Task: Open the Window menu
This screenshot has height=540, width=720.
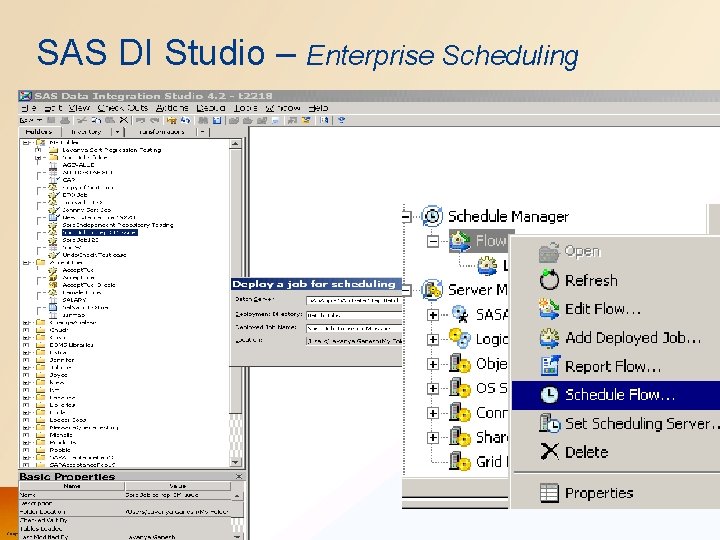Action: [x=283, y=108]
